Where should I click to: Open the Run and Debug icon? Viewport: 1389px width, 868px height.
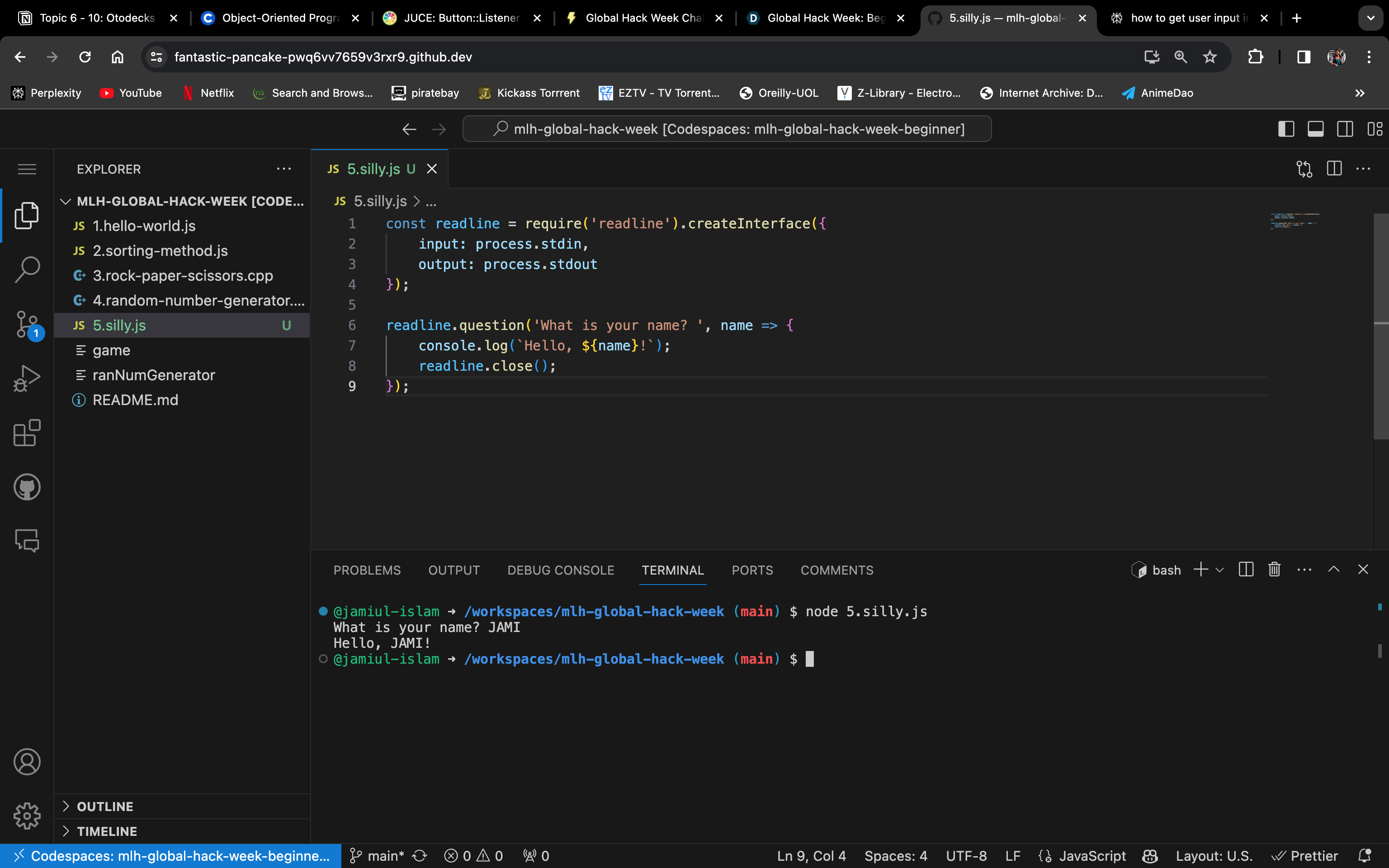tap(26, 378)
